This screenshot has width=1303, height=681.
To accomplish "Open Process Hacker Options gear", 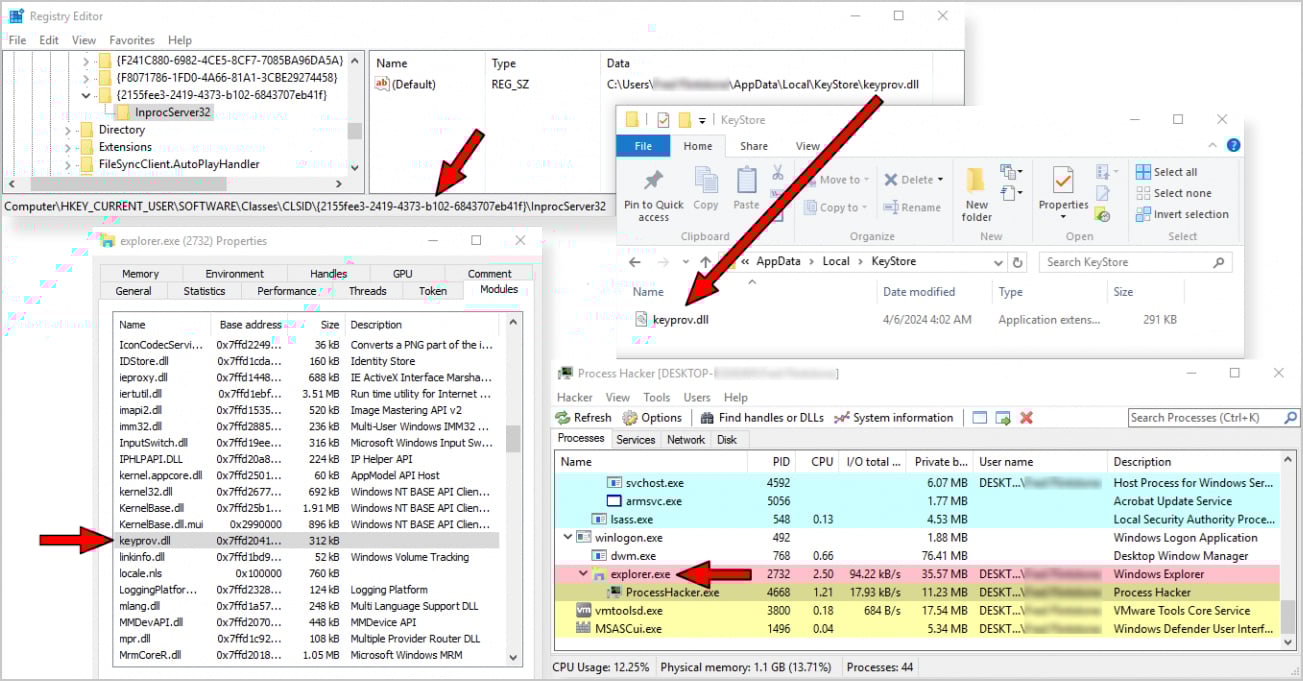I will [x=652, y=418].
